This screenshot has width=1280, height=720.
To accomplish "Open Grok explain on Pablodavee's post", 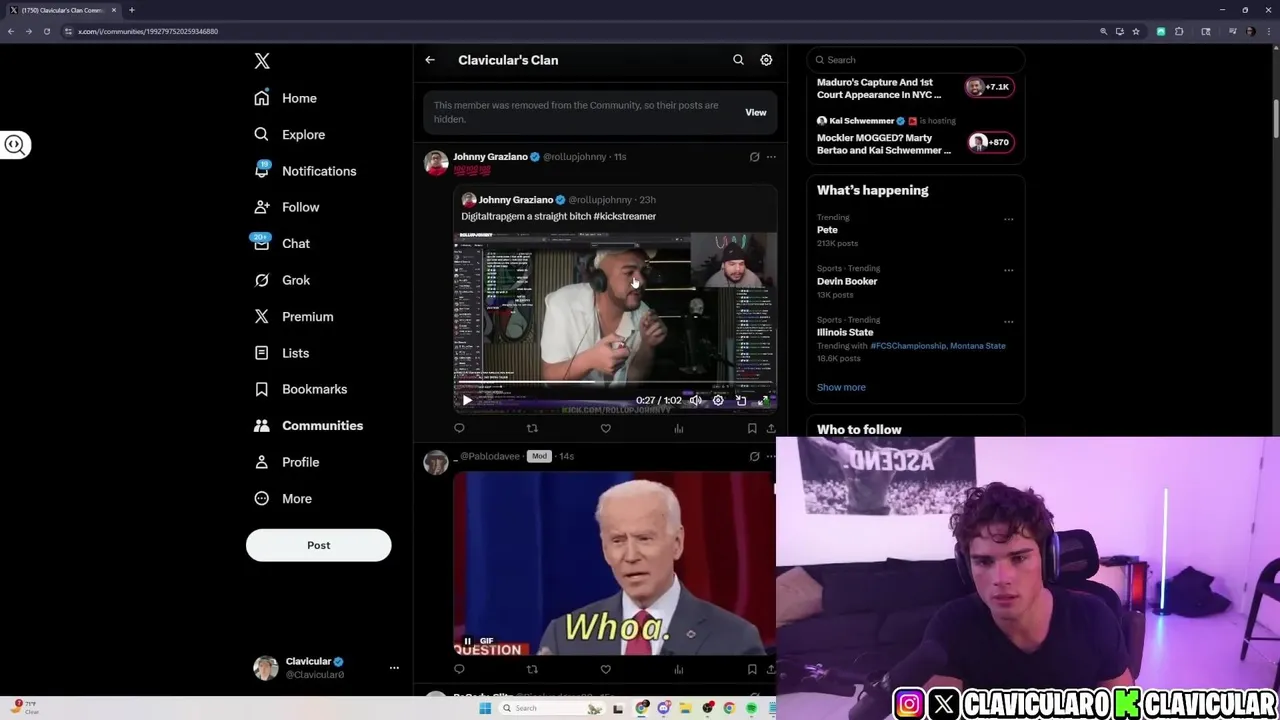I will pyautogui.click(x=755, y=456).
